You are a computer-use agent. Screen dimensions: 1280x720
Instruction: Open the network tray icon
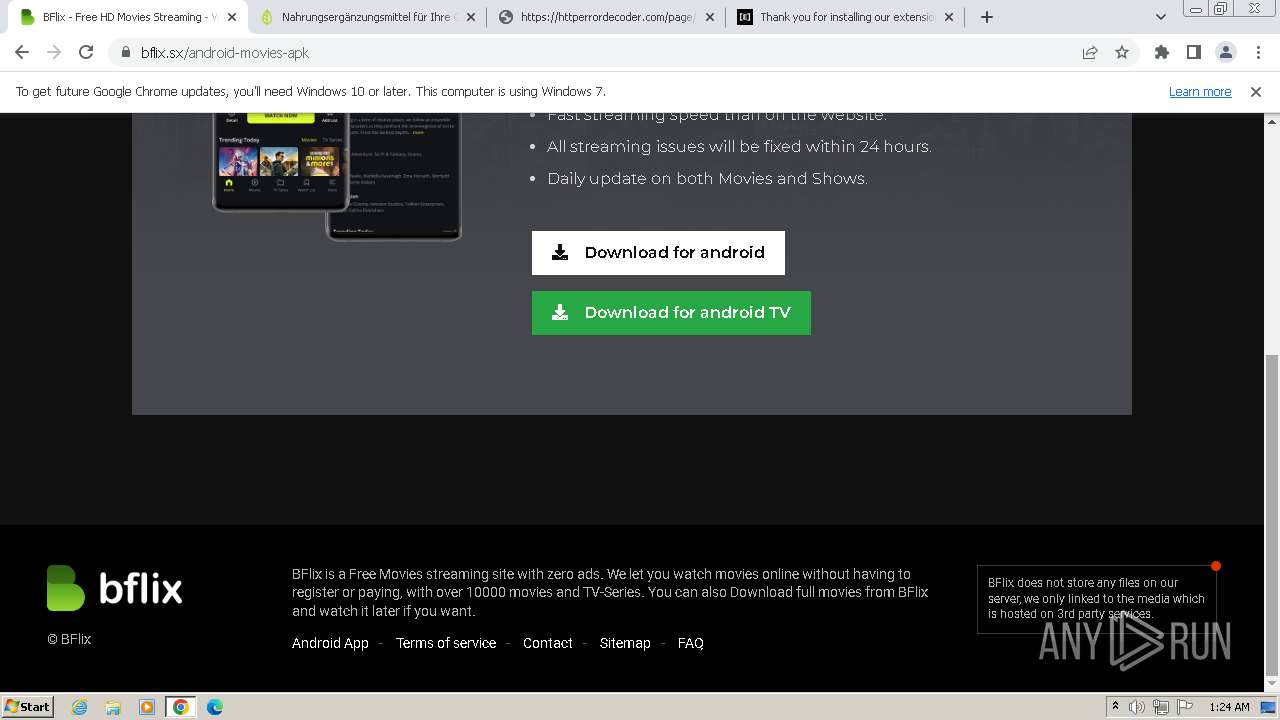point(1160,707)
